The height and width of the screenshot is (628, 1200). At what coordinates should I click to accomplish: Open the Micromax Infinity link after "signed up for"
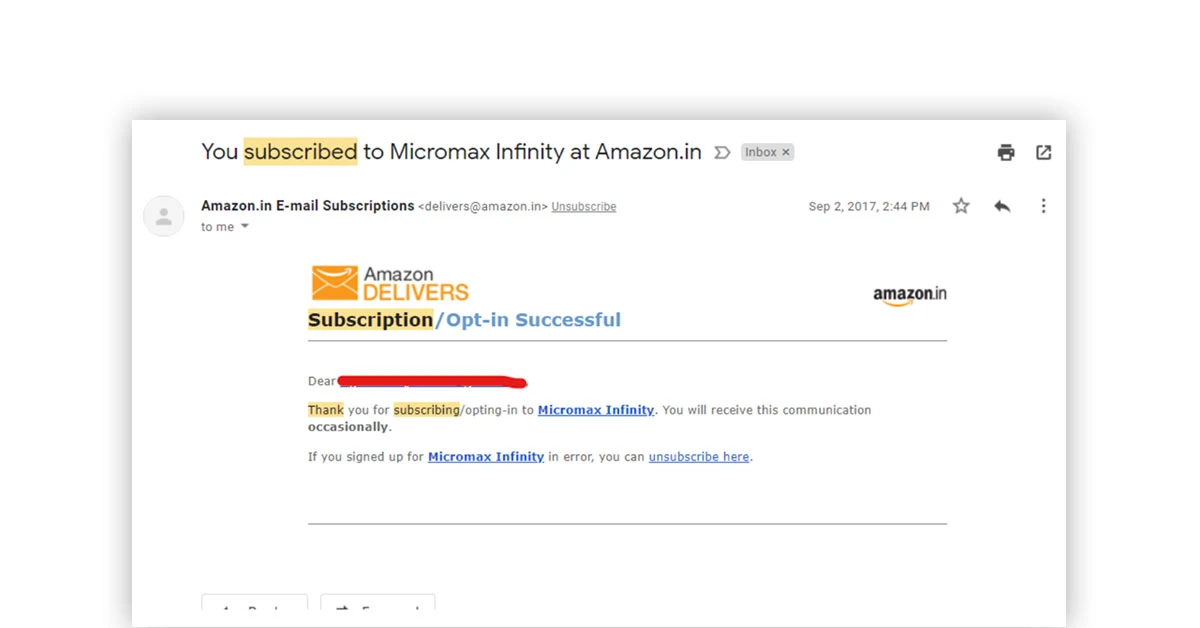(486, 457)
